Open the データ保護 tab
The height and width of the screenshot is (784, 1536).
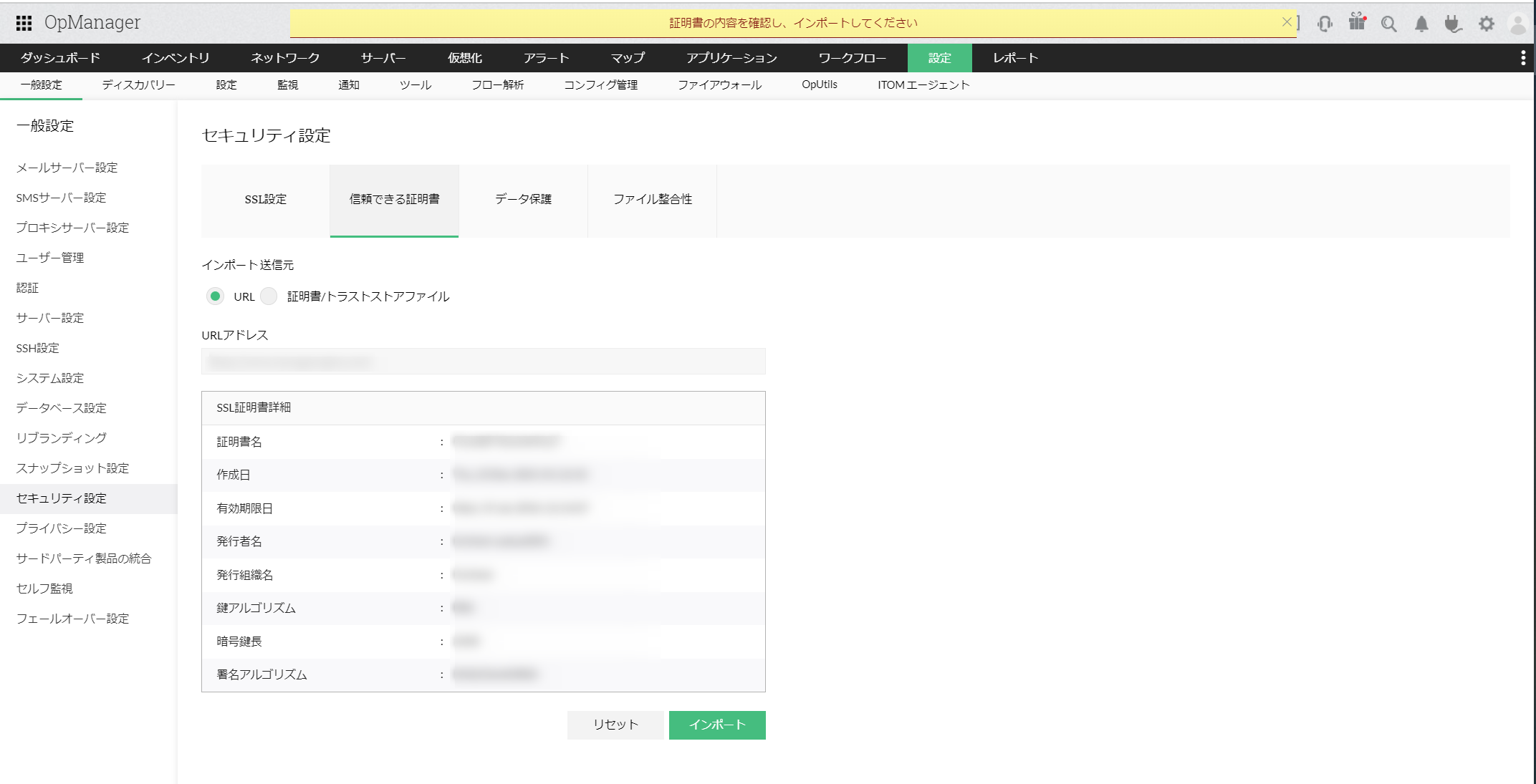tap(523, 200)
